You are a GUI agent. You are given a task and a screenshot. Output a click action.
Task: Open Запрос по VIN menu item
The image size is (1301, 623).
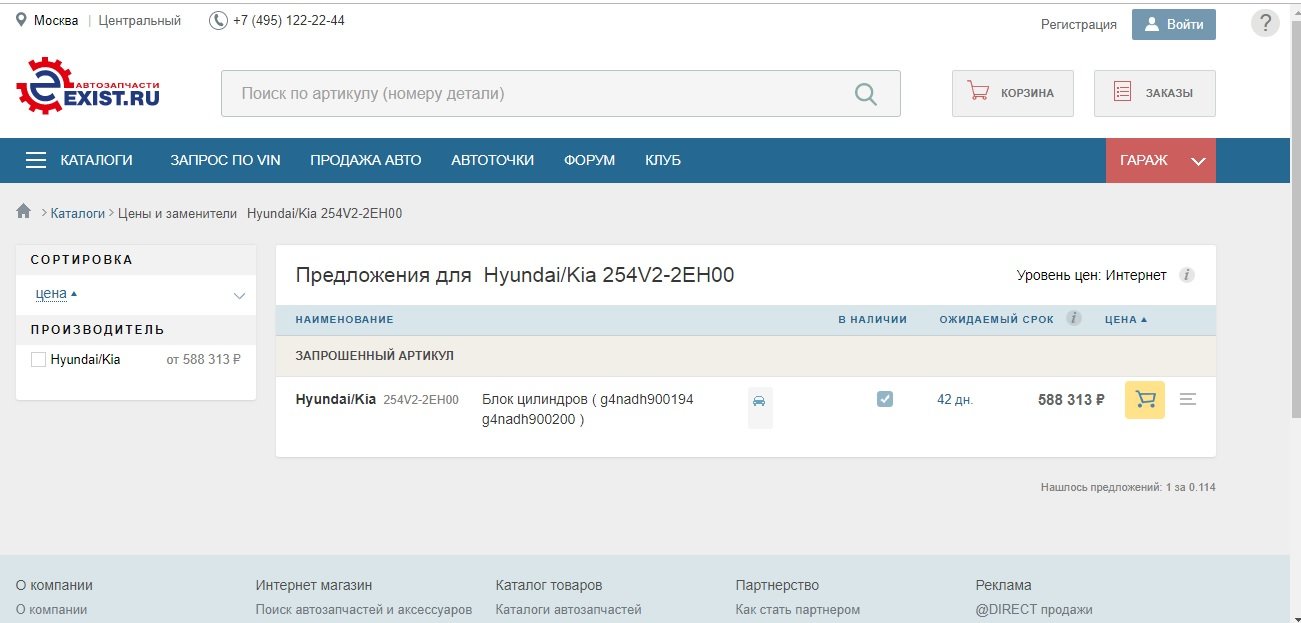pos(225,160)
